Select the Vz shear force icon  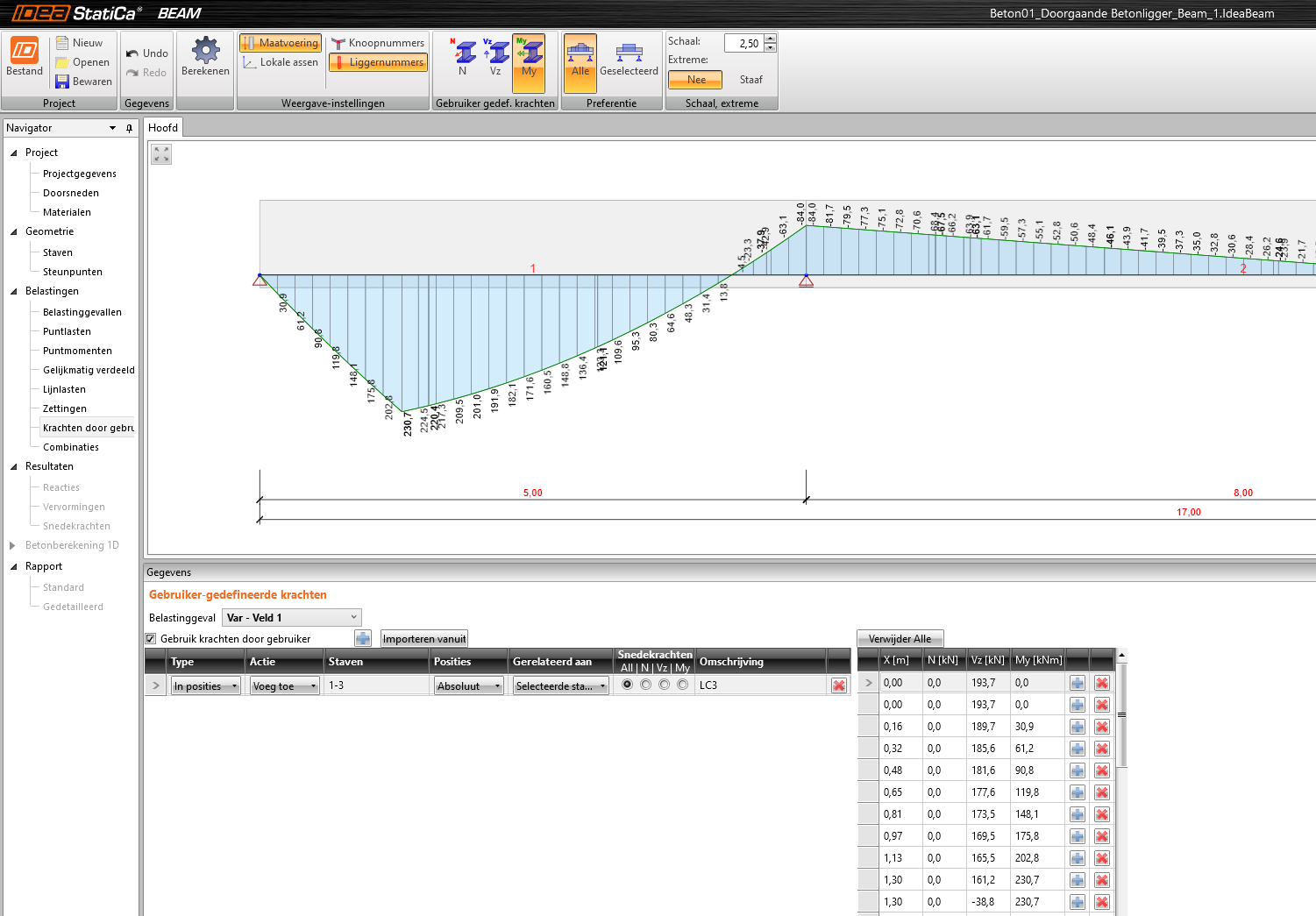496,53
